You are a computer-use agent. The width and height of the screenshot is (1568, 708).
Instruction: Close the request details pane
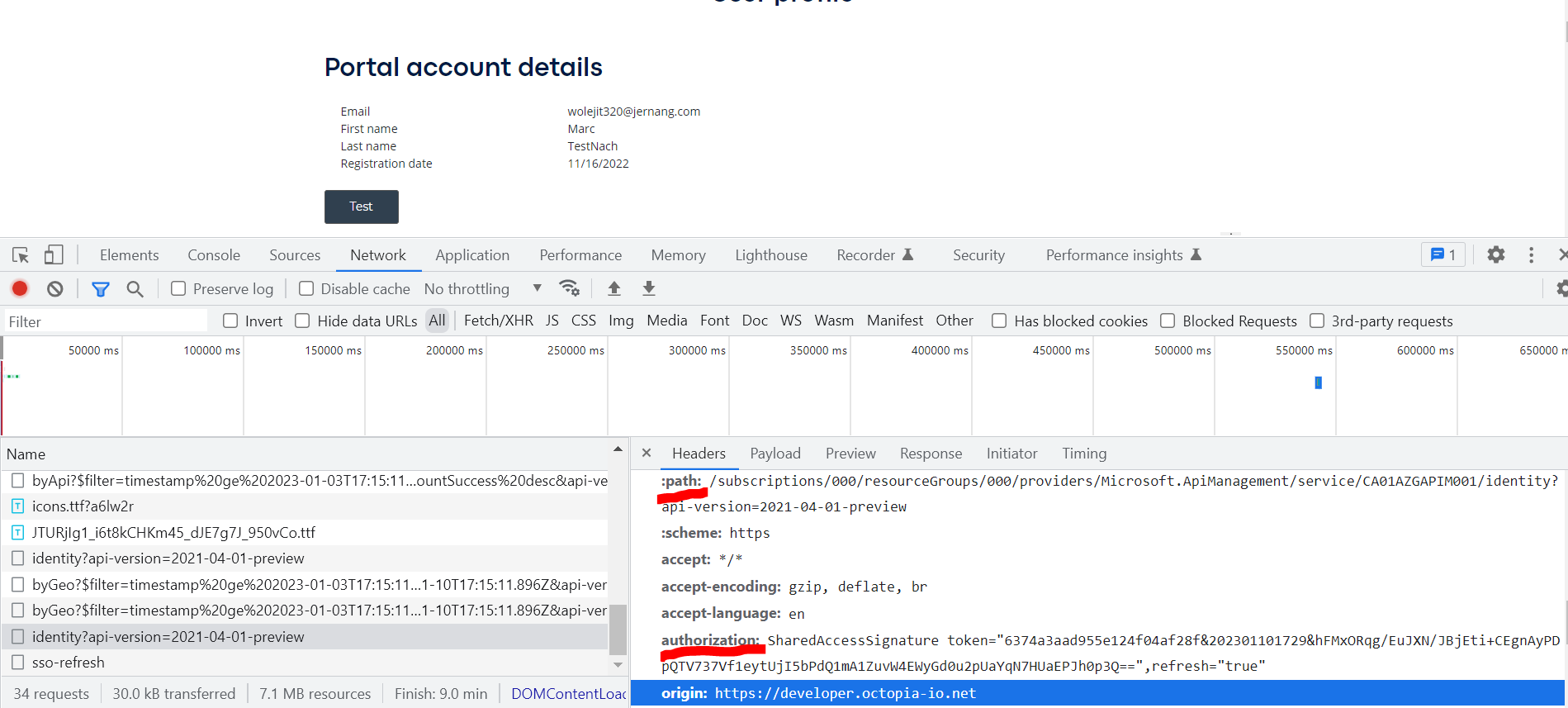(x=647, y=454)
